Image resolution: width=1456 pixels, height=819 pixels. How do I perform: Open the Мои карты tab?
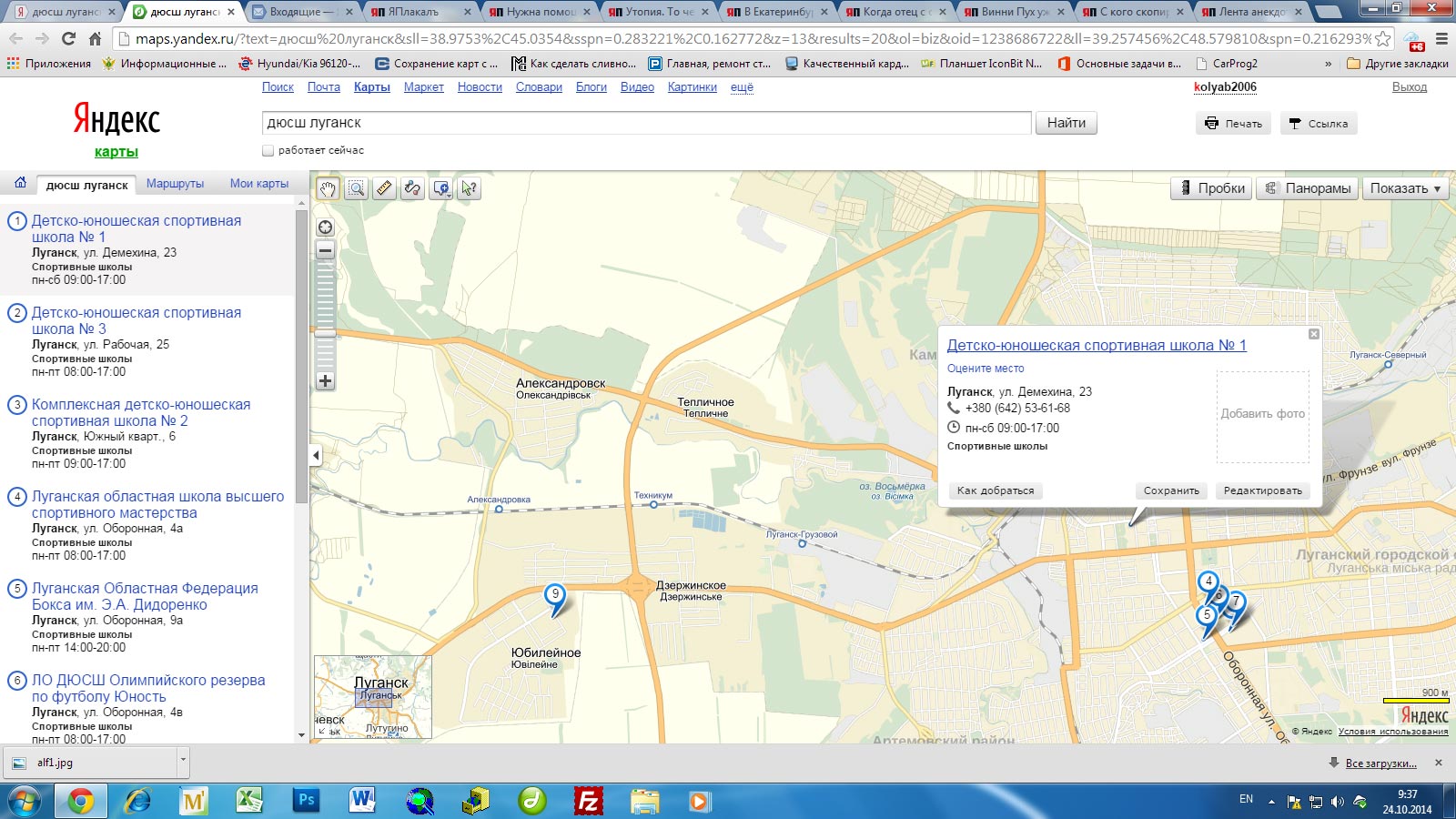[x=258, y=184]
